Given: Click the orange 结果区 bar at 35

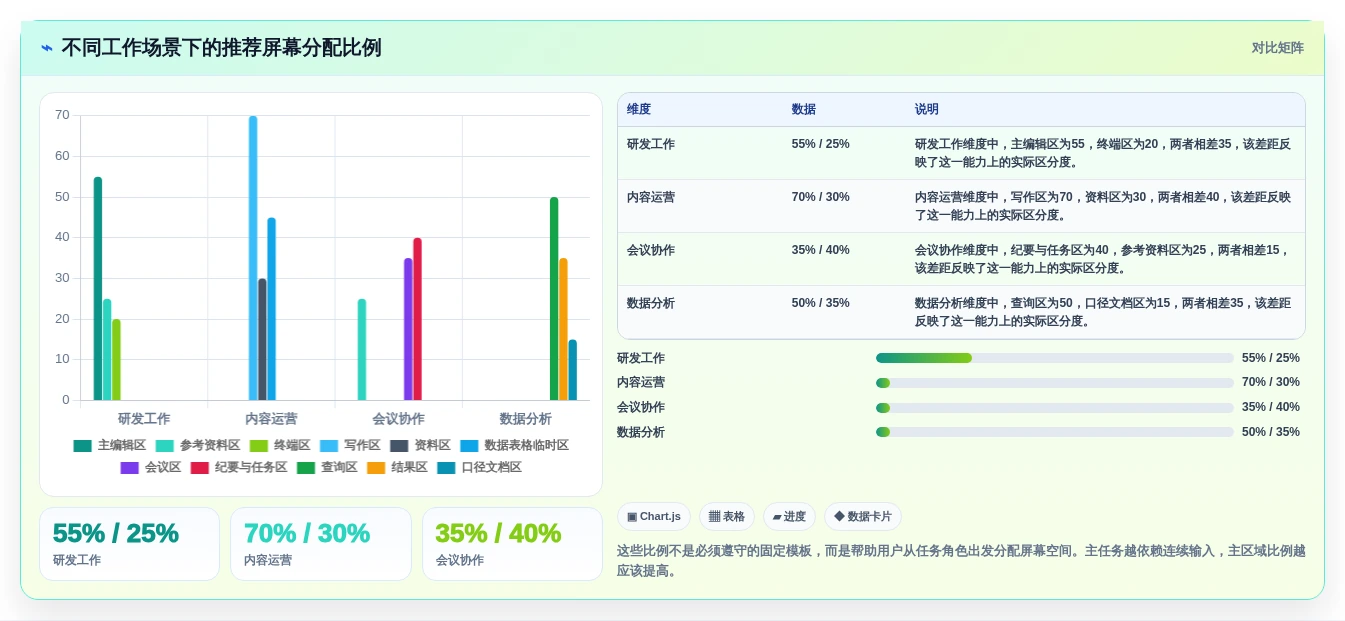Looking at the screenshot, I should click(563, 329).
